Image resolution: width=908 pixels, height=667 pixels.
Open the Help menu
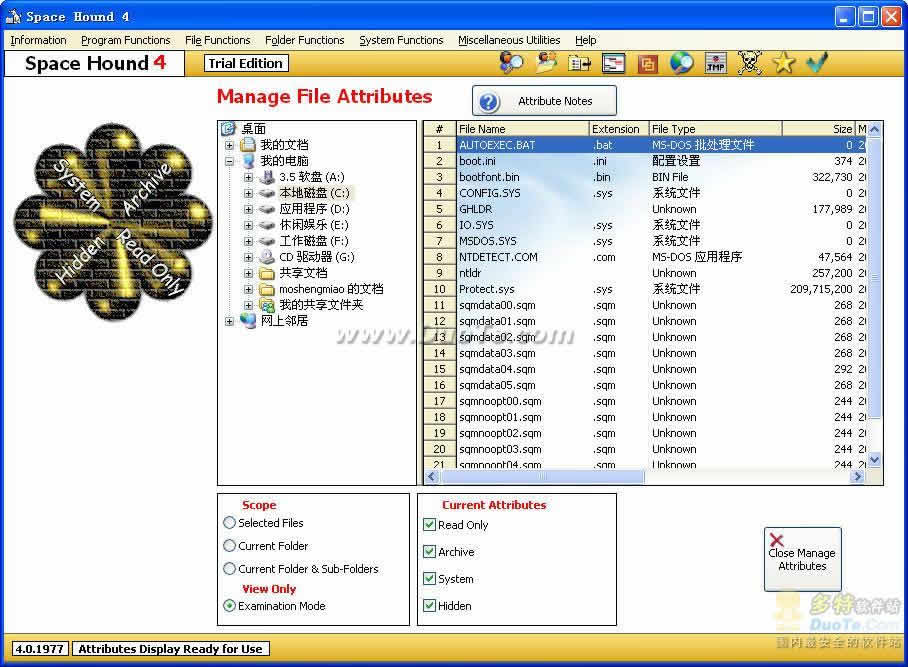(x=585, y=40)
